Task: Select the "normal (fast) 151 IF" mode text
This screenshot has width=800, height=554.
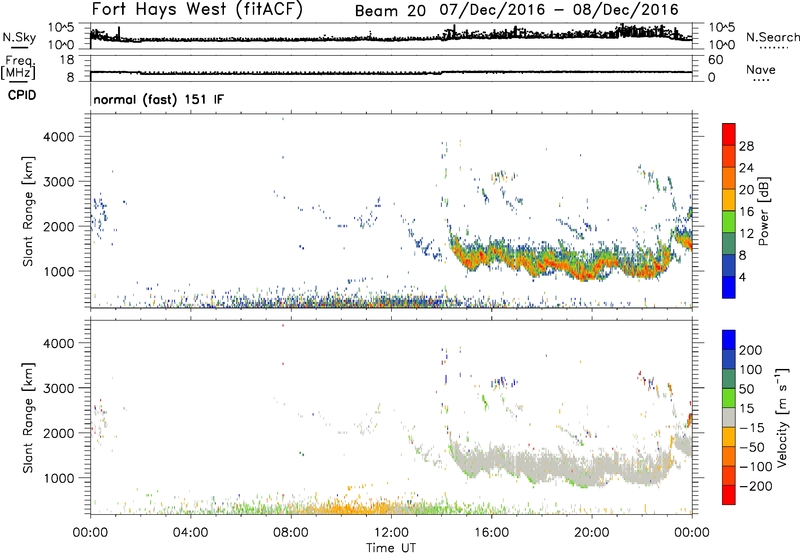Action: [x=158, y=99]
